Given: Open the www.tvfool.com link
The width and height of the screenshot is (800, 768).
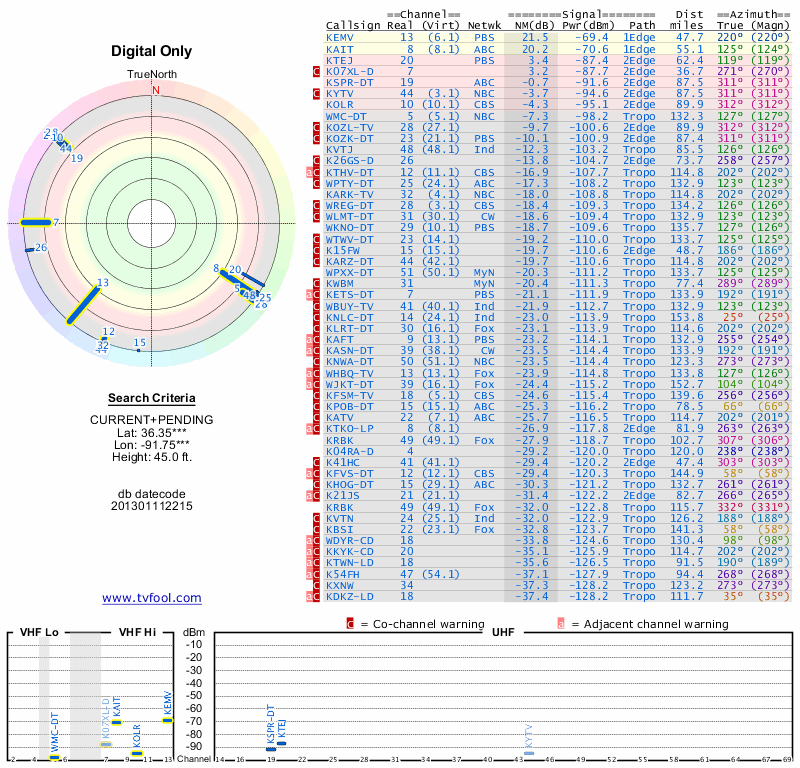Looking at the screenshot, I should (x=152, y=598).
